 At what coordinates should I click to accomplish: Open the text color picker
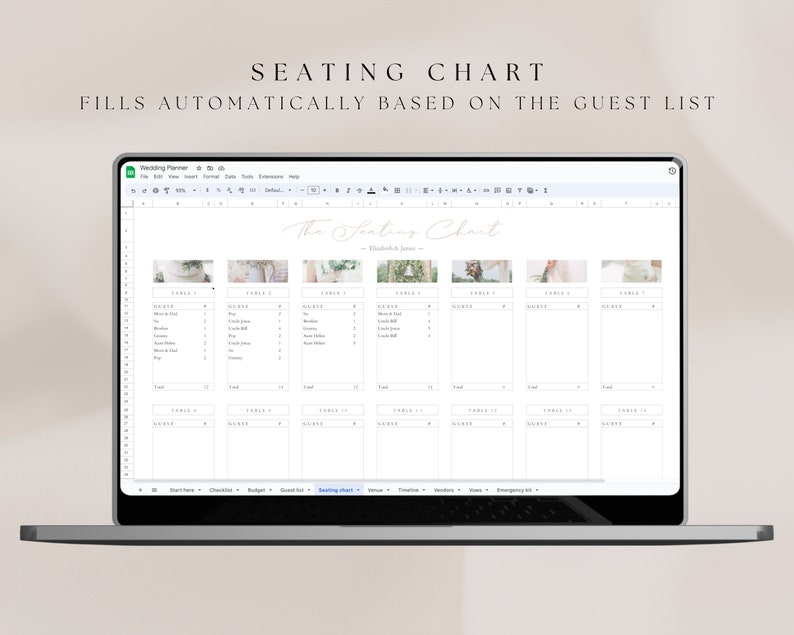[371, 191]
